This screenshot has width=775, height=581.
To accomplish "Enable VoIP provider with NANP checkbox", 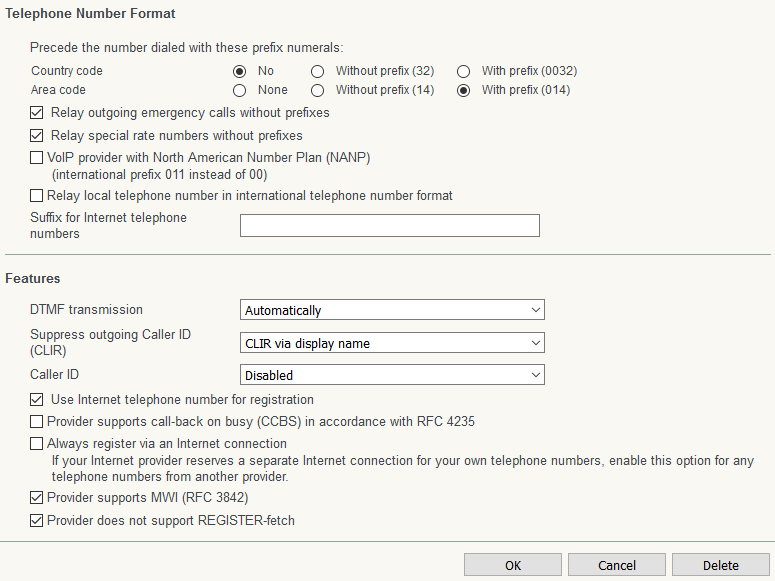I will click(38, 158).
